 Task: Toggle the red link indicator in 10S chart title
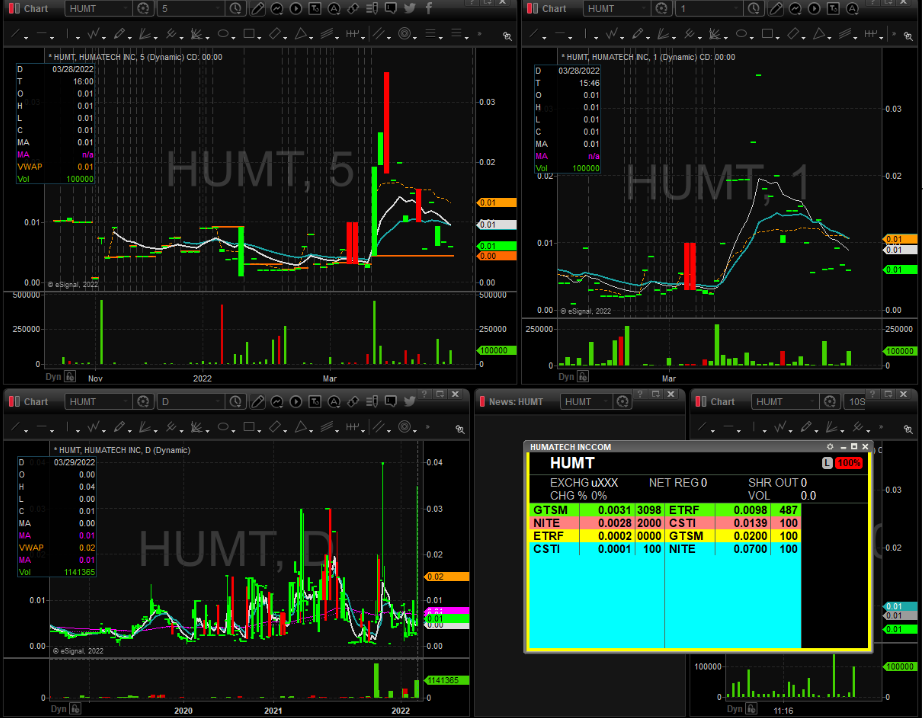tap(700, 401)
